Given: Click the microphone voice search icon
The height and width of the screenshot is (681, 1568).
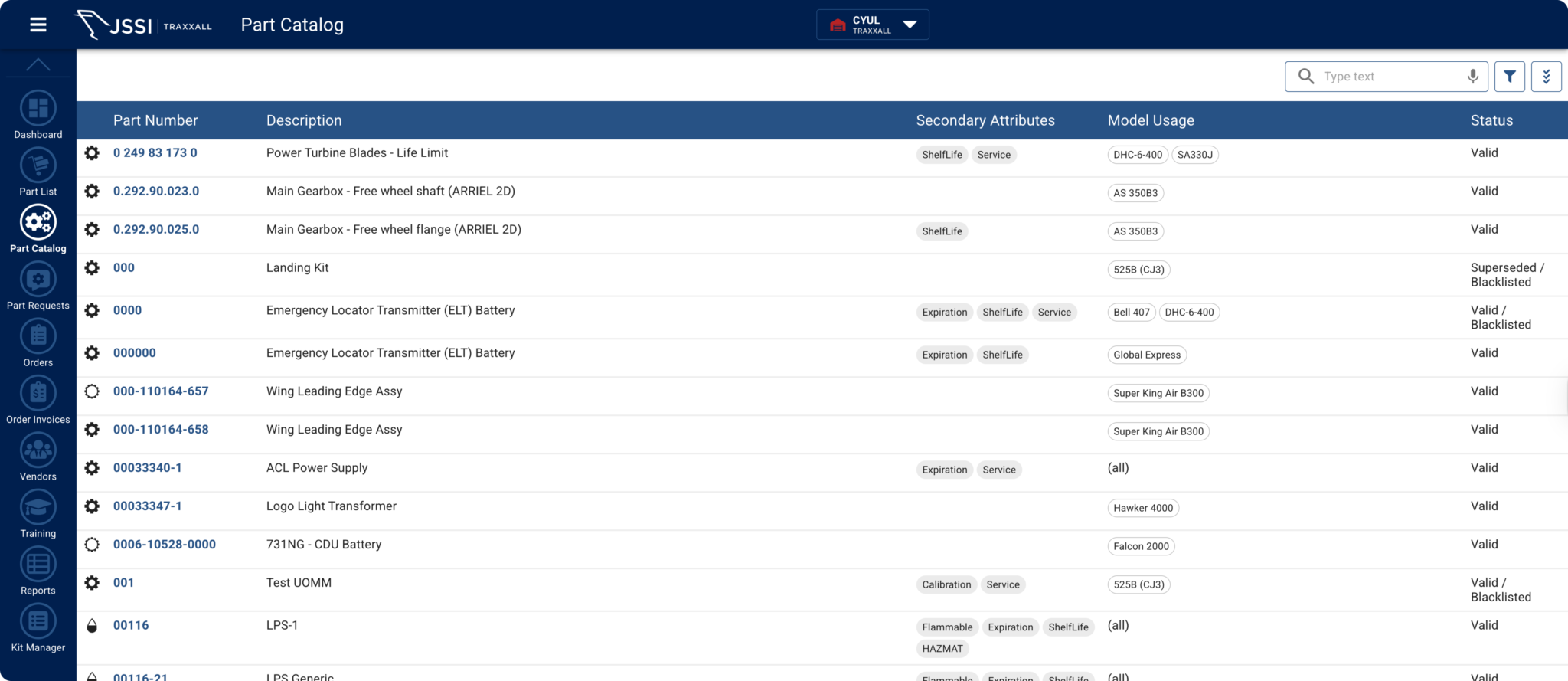Looking at the screenshot, I should (x=1472, y=77).
